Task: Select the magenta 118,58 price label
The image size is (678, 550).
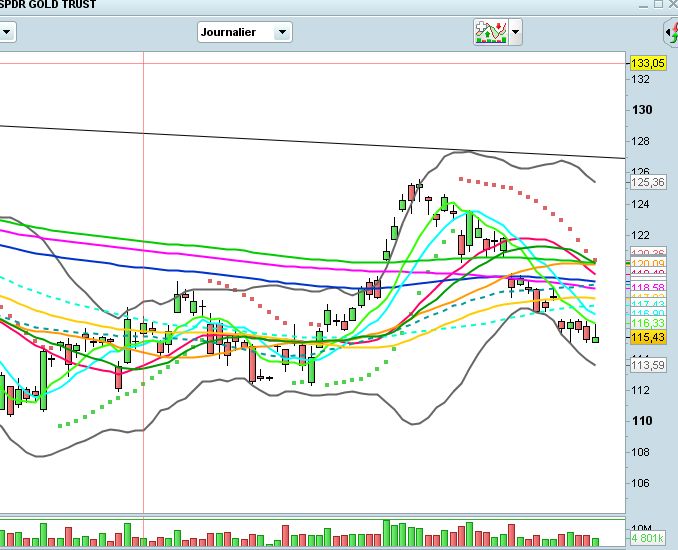Action: 647,288
